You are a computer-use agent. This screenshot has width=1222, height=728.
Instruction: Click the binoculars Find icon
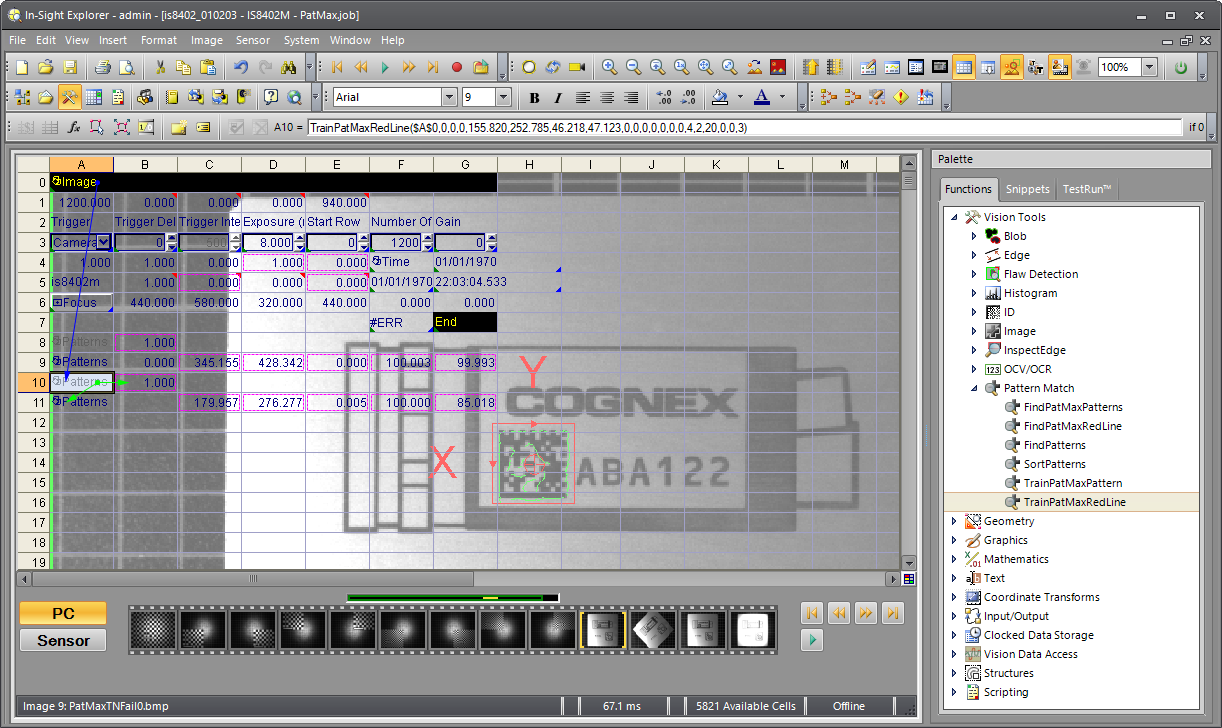click(x=290, y=68)
